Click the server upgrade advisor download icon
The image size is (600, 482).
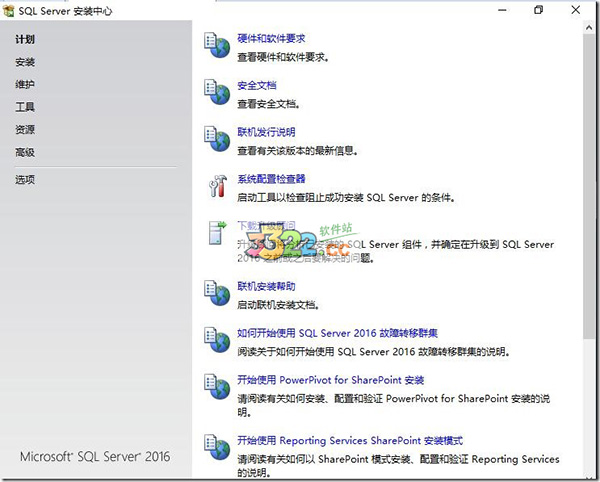(x=217, y=233)
